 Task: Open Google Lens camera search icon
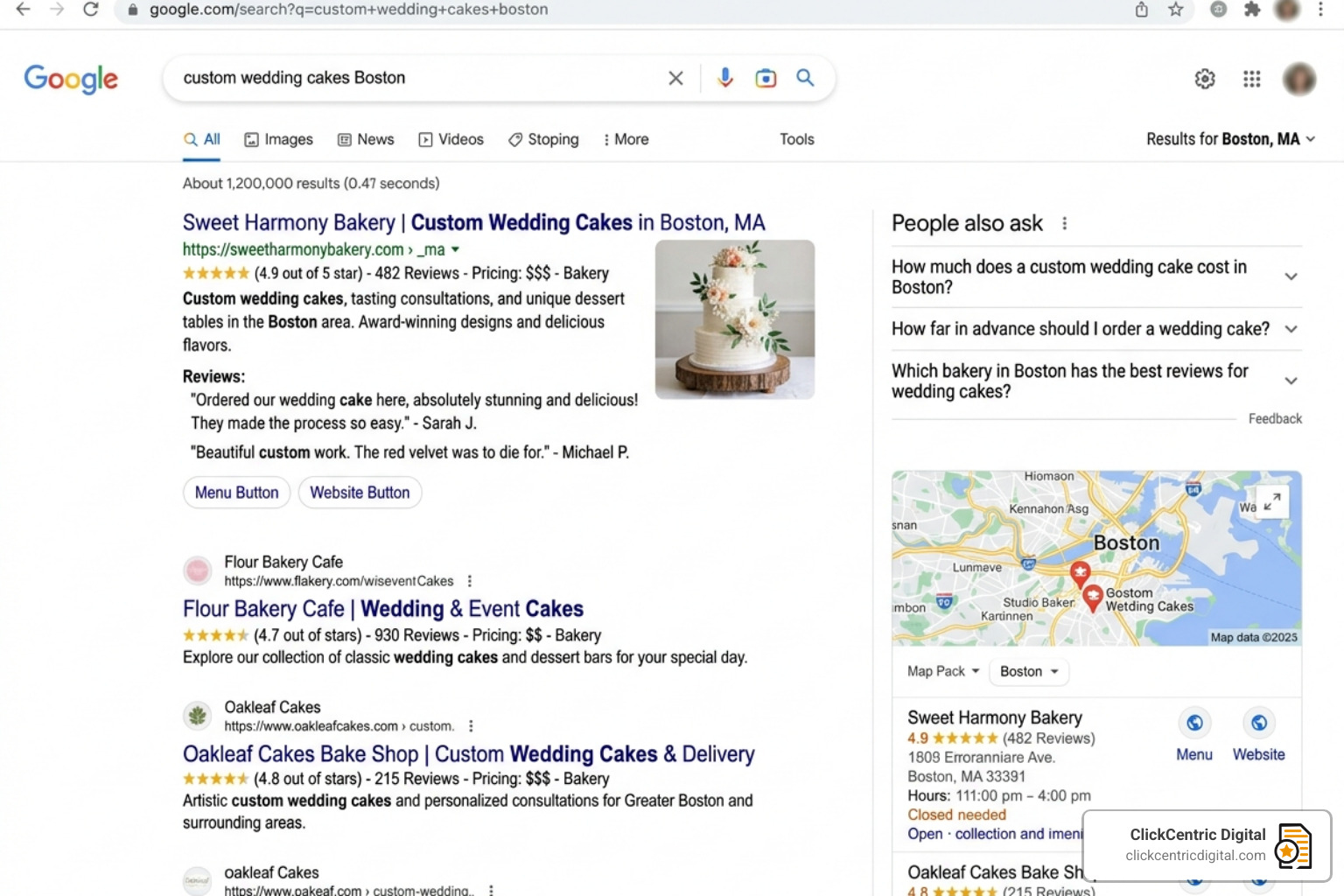[x=766, y=78]
